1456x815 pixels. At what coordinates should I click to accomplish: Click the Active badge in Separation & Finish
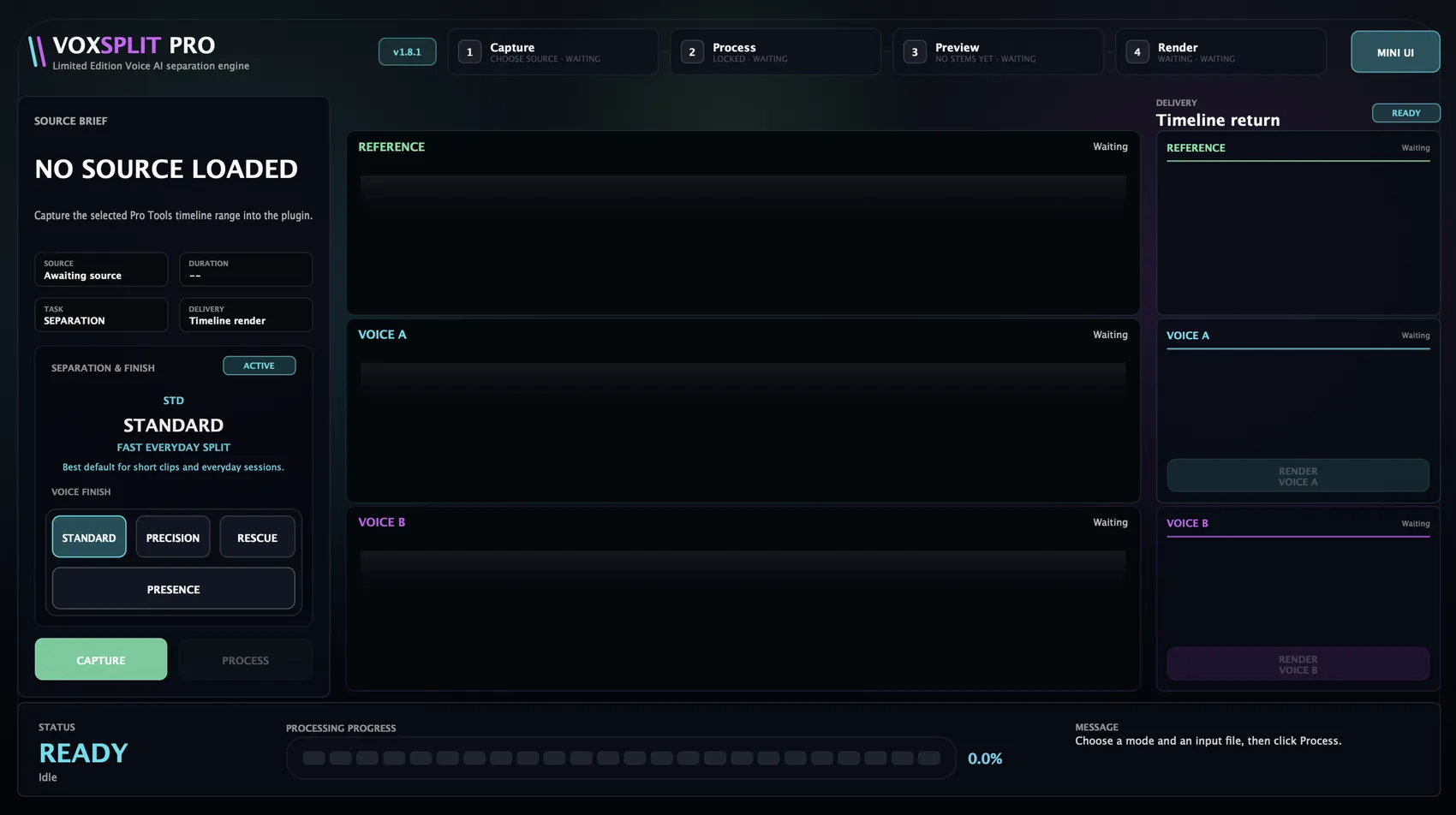pos(259,366)
